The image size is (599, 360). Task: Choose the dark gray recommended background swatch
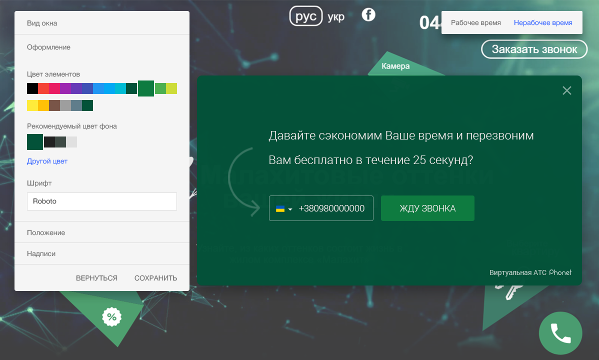(61, 142)
